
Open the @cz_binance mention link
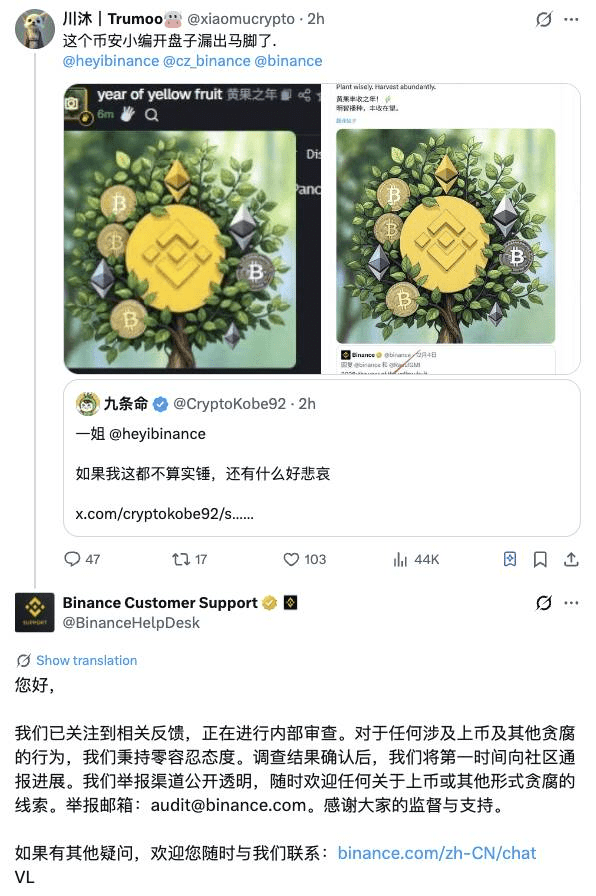click(207, 61)
